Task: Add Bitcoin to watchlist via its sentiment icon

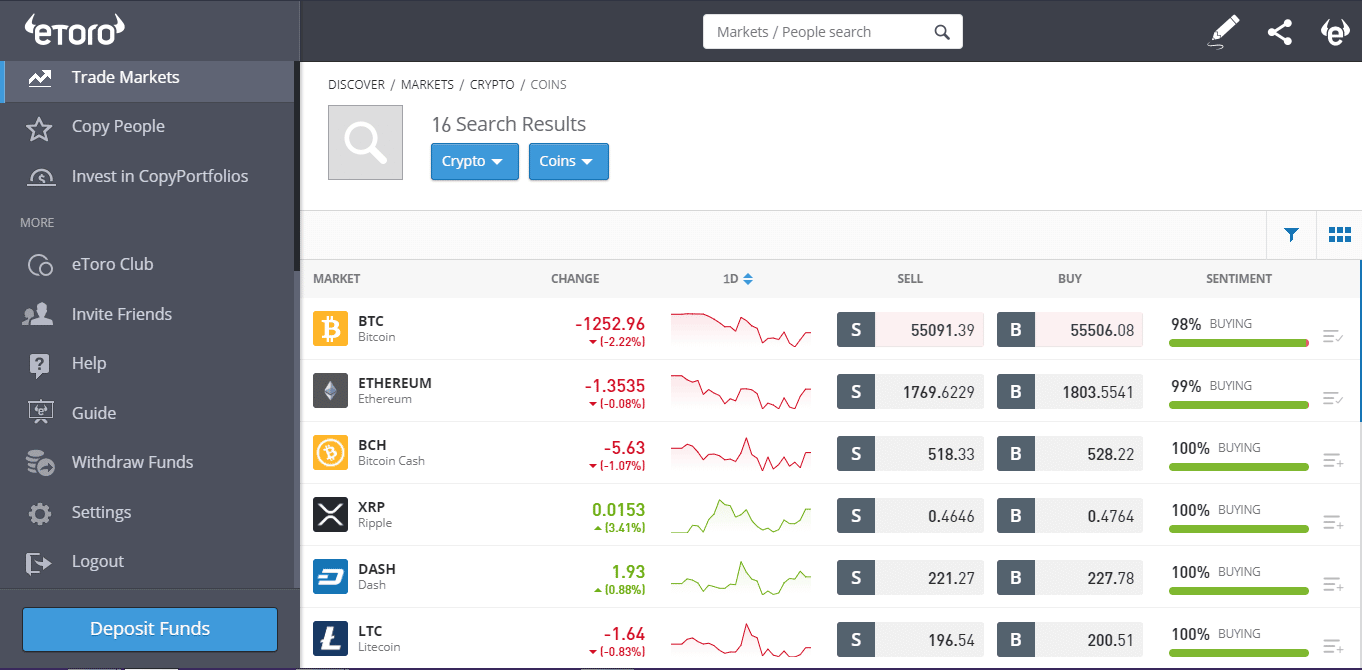Action: [1332, 336]
